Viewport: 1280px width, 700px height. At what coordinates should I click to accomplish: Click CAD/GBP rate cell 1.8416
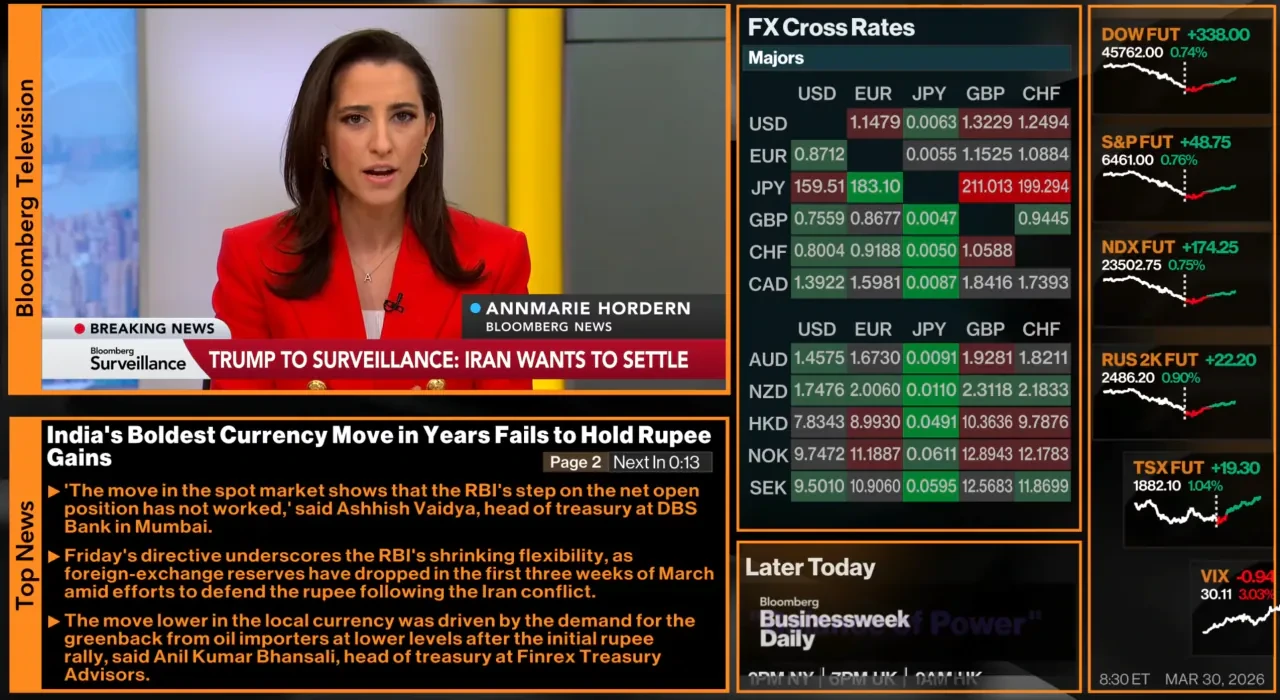pos(987,283)
